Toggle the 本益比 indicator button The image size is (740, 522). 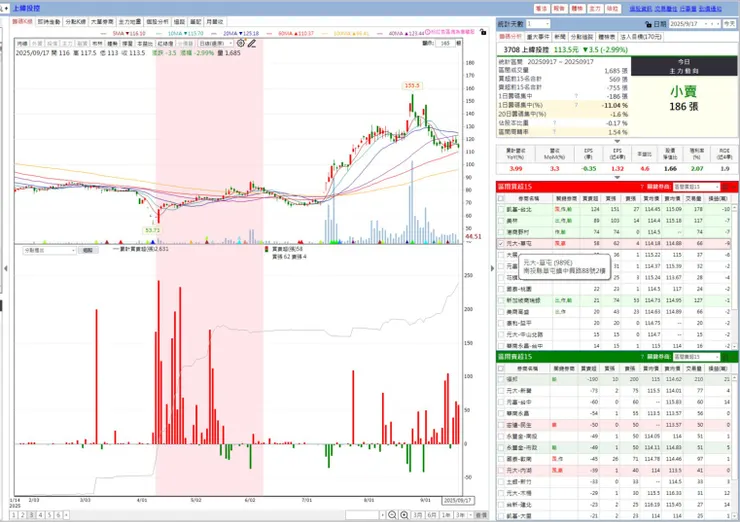click(145, 43)
